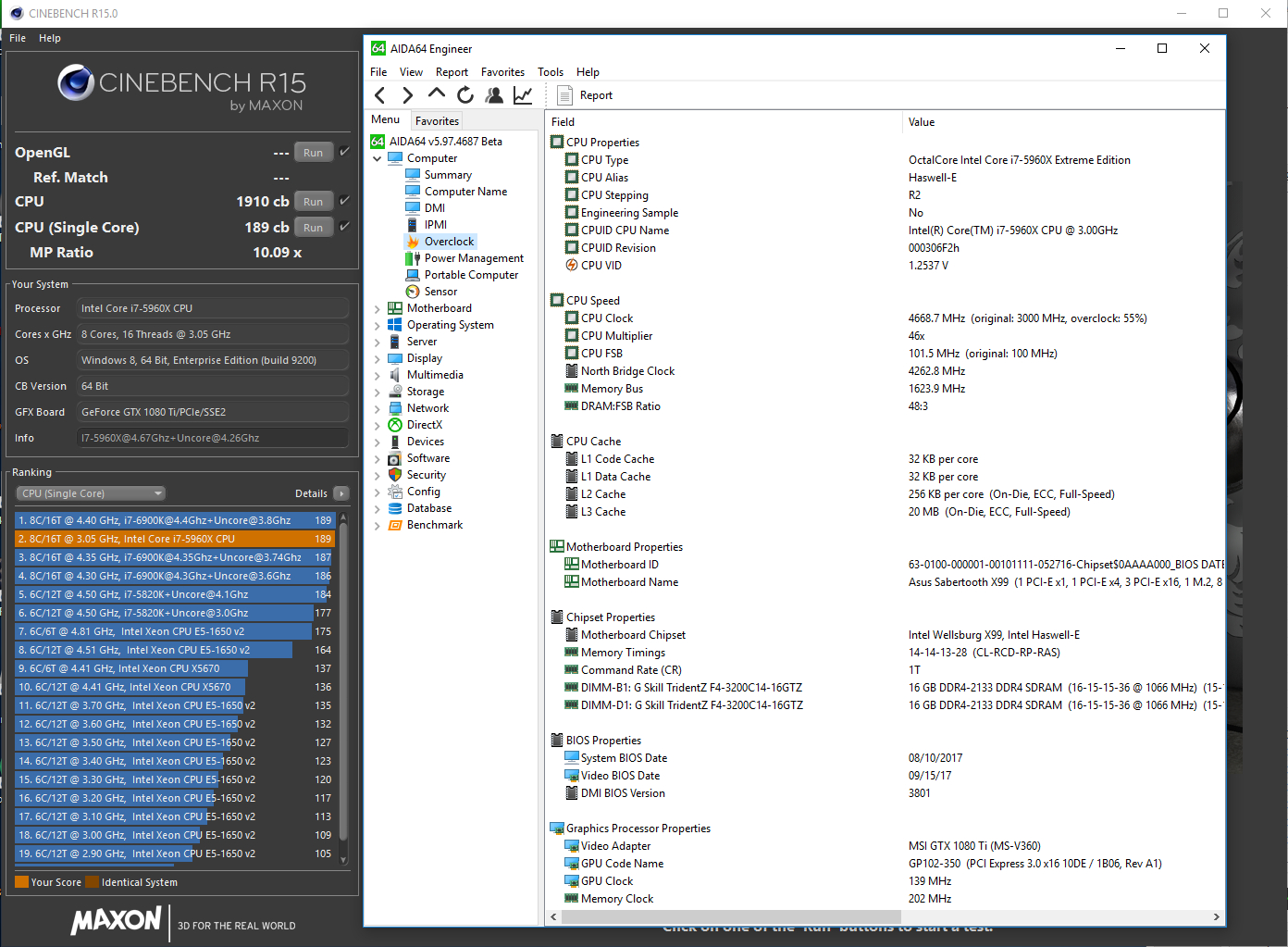Click the Operating System Windows icon
The width and height of the screenshot is (1288, 947).
395,325
